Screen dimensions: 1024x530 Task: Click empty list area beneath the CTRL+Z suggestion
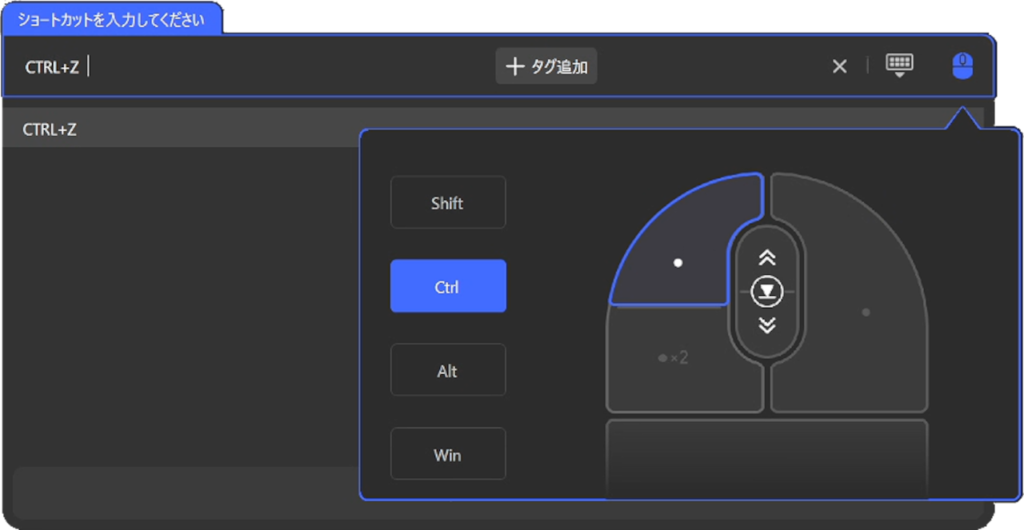pos(180,300)
